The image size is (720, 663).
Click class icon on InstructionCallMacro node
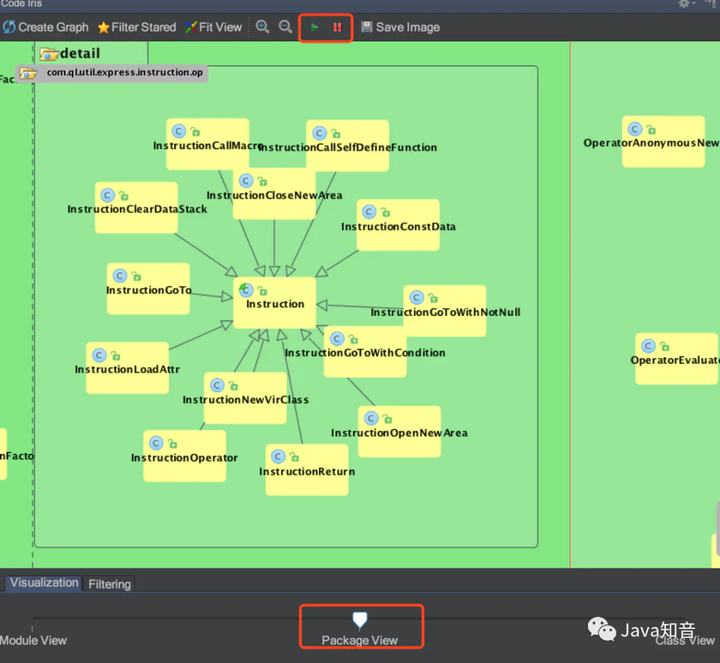click(179, 131)
